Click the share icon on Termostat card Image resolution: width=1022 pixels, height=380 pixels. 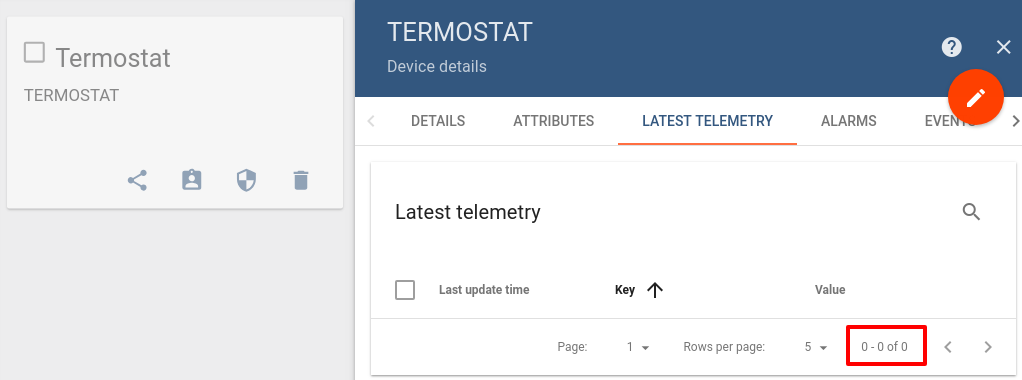137,181
